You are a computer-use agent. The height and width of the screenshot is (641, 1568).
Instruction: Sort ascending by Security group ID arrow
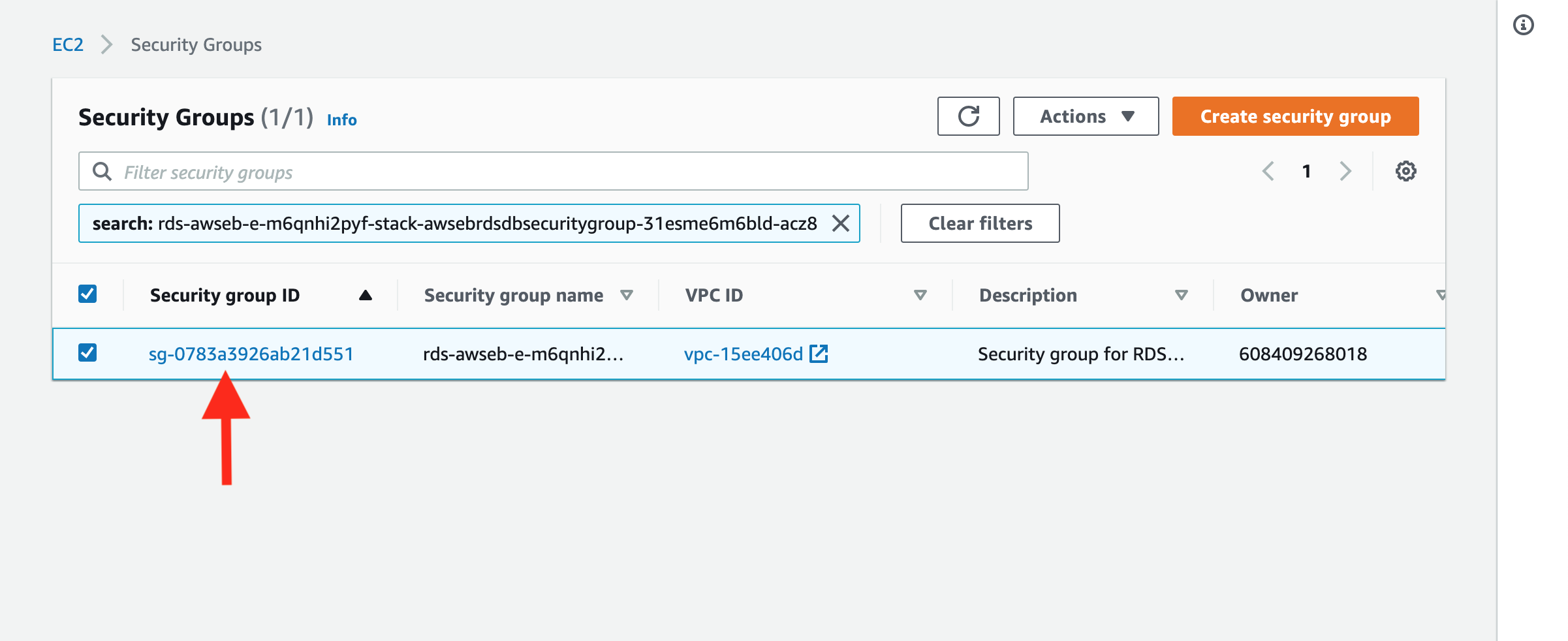pyautogui.click(x=366, y=296)
